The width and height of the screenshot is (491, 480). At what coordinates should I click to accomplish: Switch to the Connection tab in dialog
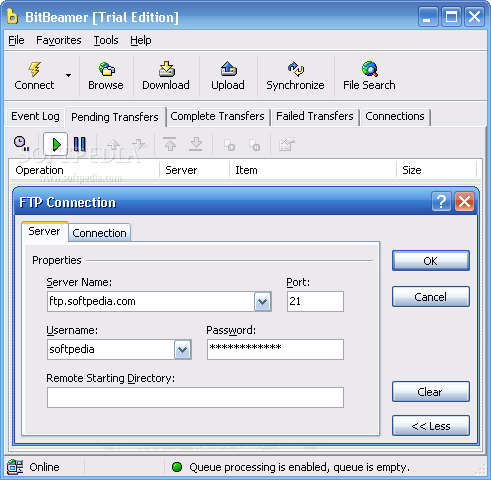99,233
